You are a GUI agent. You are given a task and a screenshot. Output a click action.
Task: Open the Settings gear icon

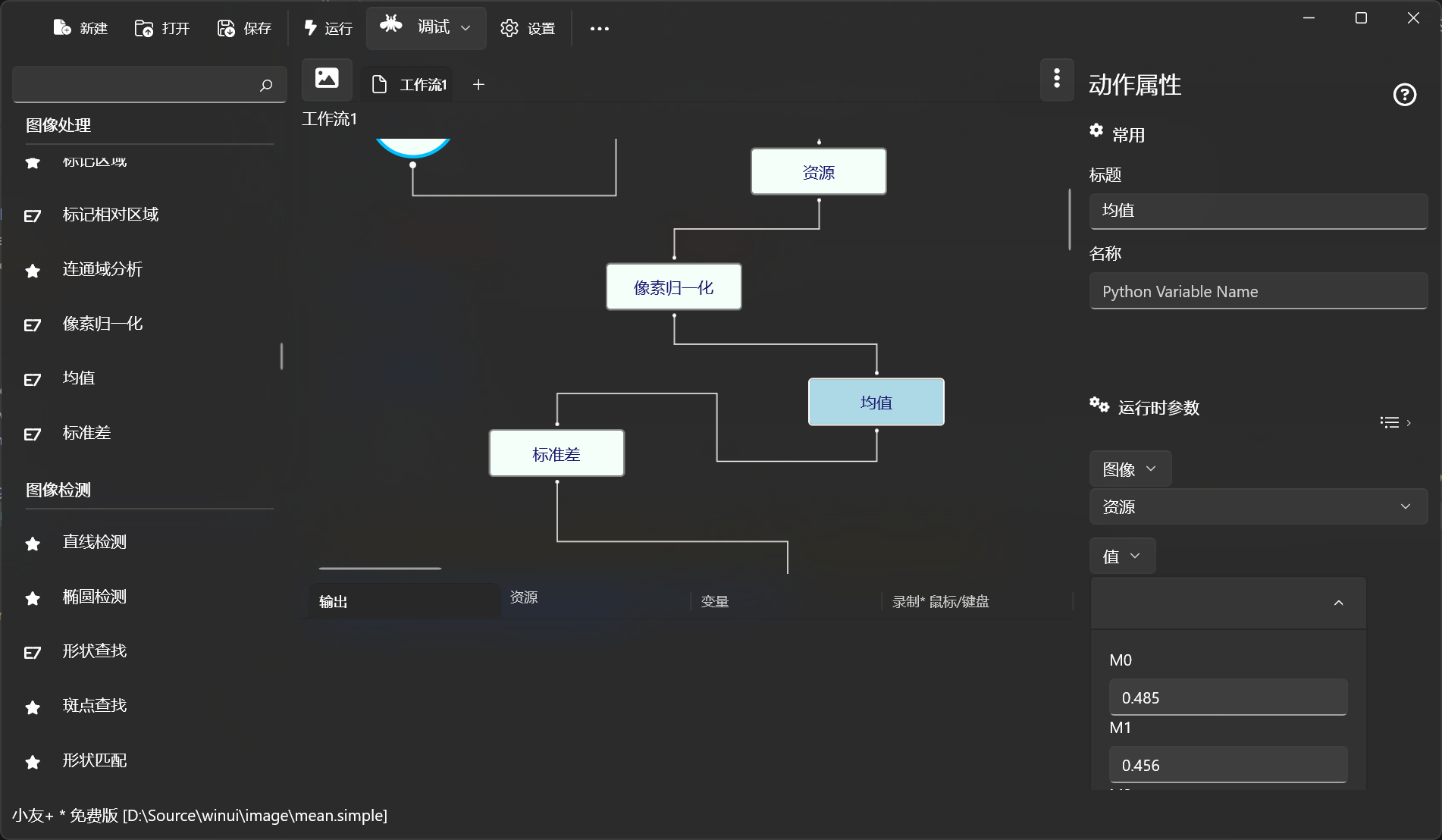509,28
